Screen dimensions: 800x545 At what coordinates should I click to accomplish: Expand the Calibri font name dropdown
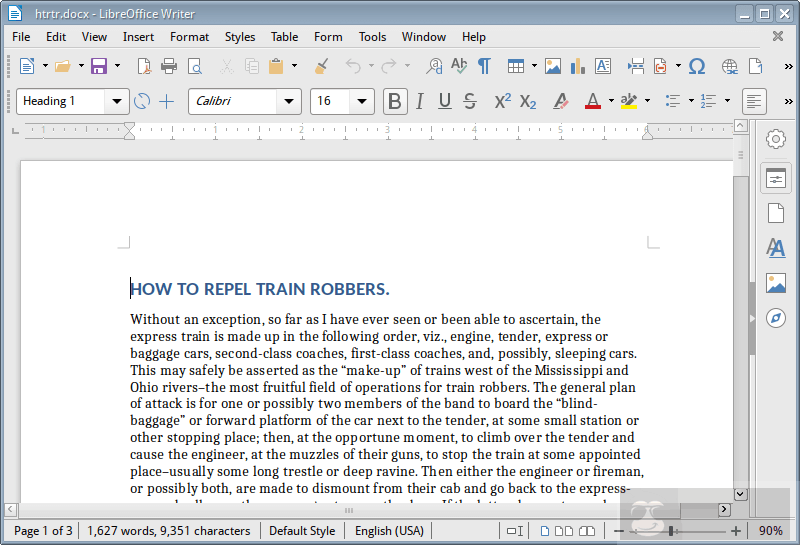[290, 101]
